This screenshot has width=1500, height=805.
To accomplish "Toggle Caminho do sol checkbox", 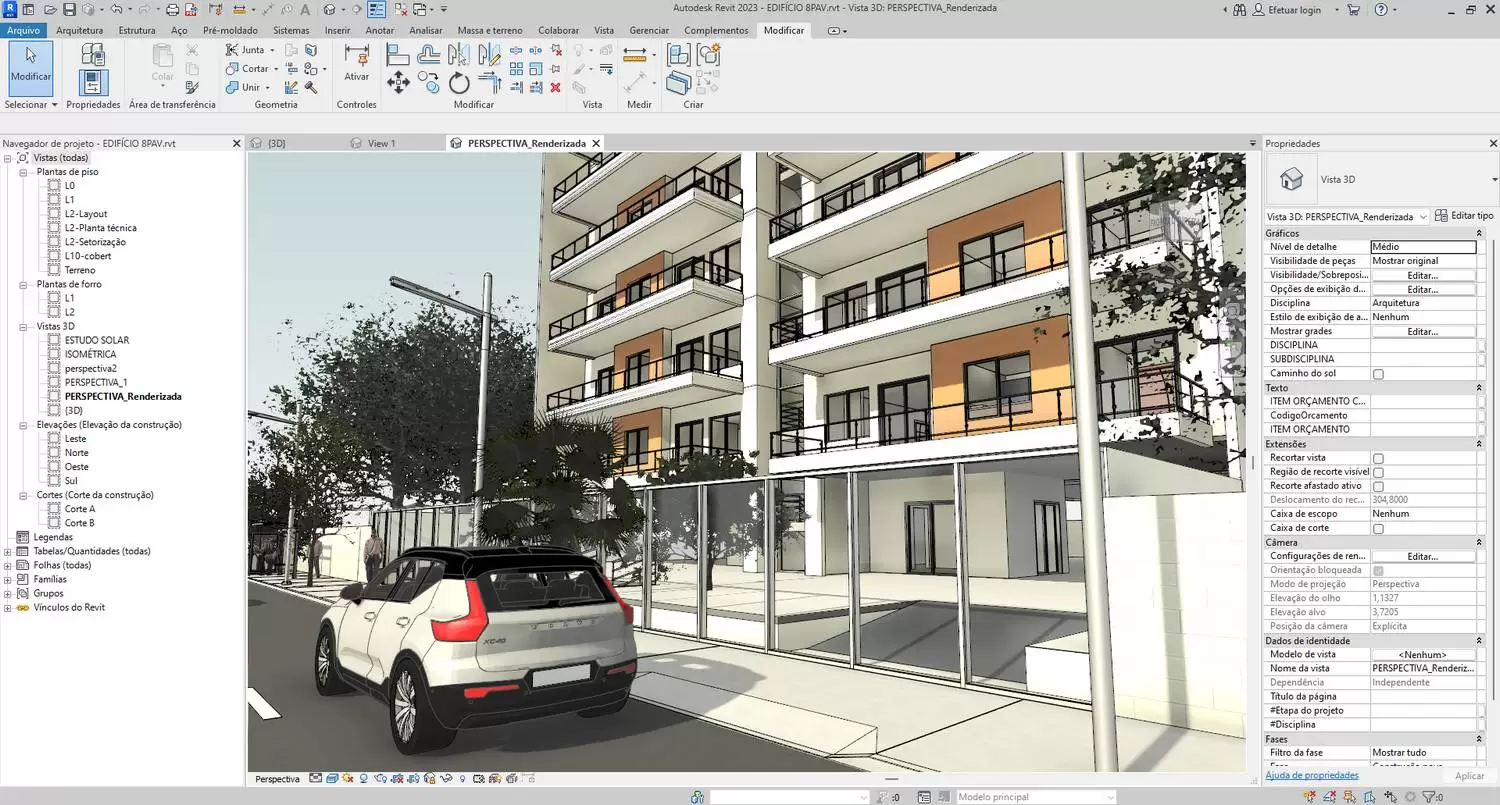I will (x=1378, y=374).
